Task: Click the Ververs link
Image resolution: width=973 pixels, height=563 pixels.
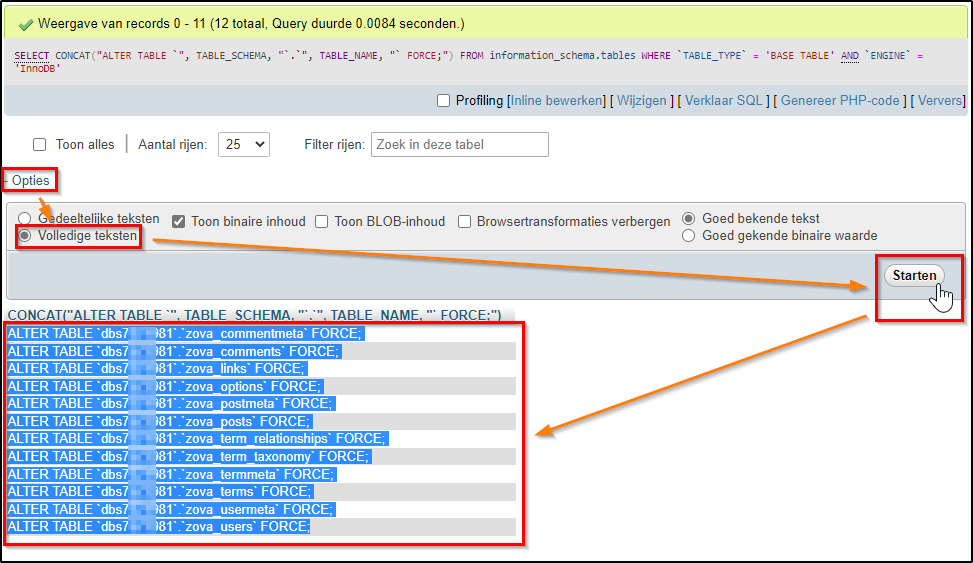Action: [940, 101]
